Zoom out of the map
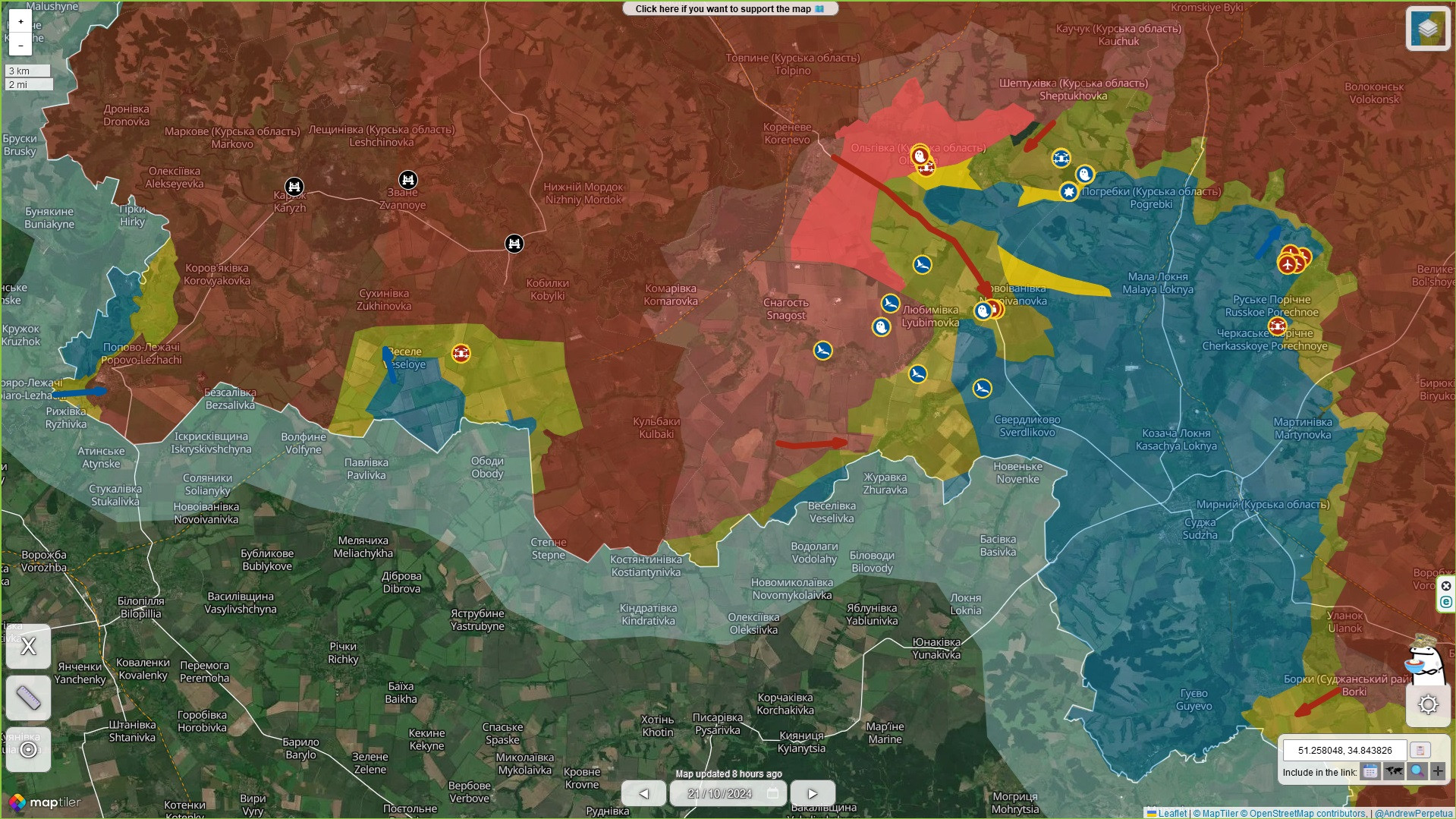This screenshot has height=819, width=1456. pos(20,46)
